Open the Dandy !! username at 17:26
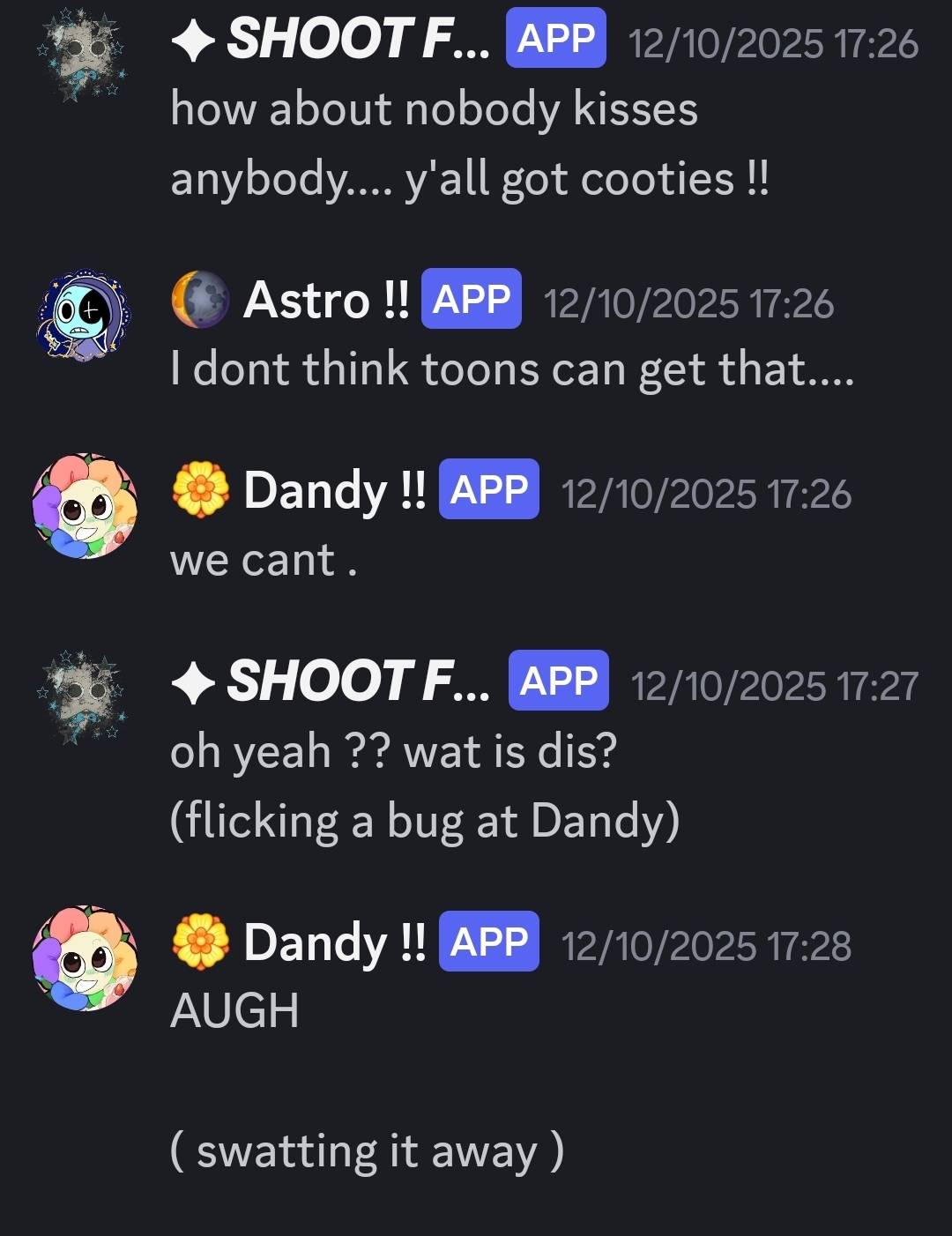Image resolution: width=952 pixels, height=1236 pixels. tap(334, 490)
